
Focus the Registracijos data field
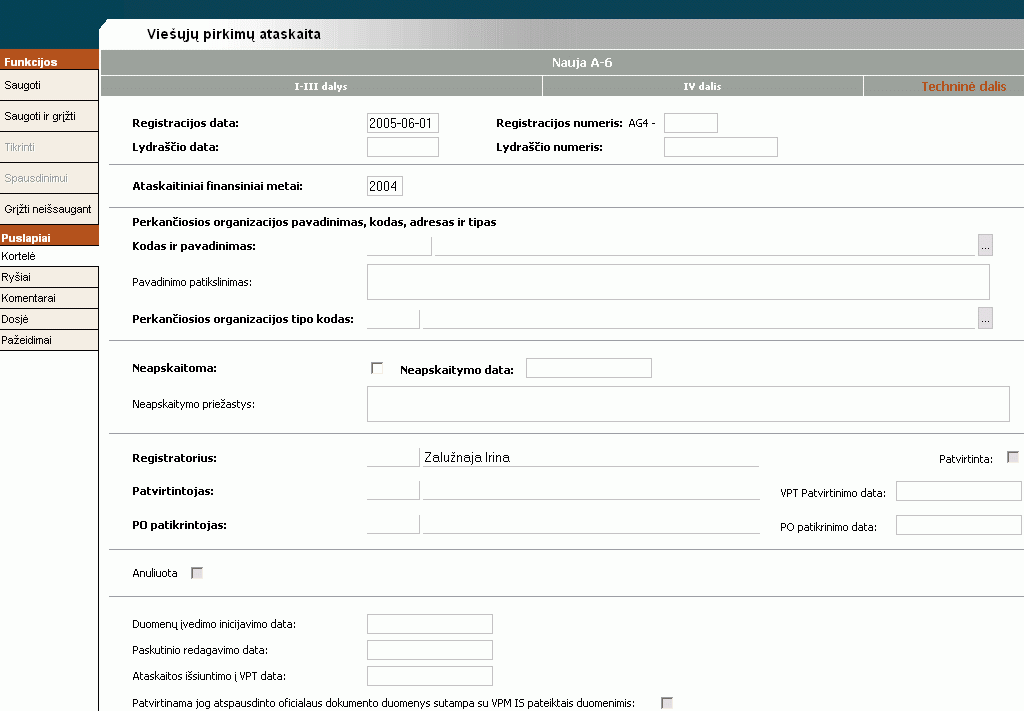tap(402, 123)
